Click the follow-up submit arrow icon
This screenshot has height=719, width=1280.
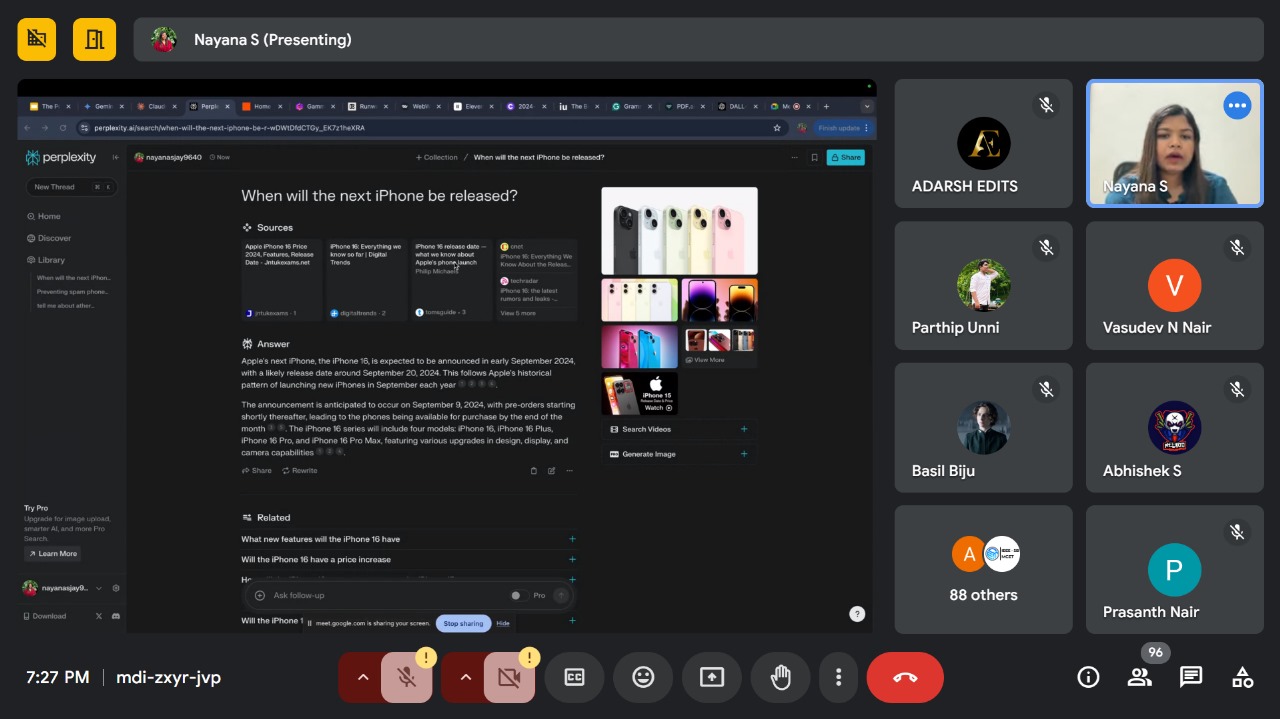[x=561, y=595]
